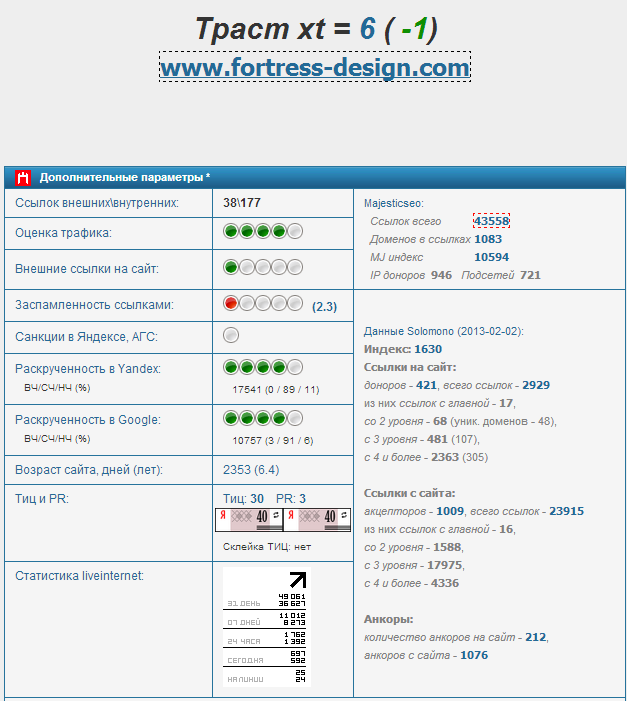Click the Yandex promotion rating dots
This screenshot has height=701, width=627.
coord(263,367)
